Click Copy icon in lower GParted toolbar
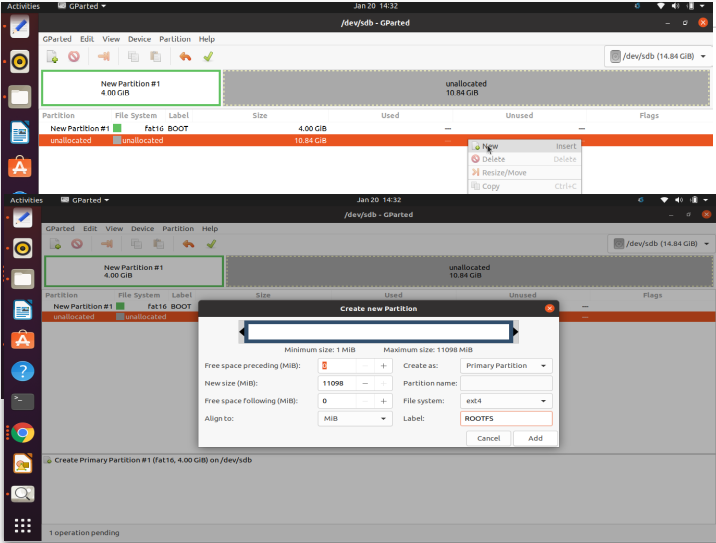This screenshot has width=716, height=543. tap(136, 244)
